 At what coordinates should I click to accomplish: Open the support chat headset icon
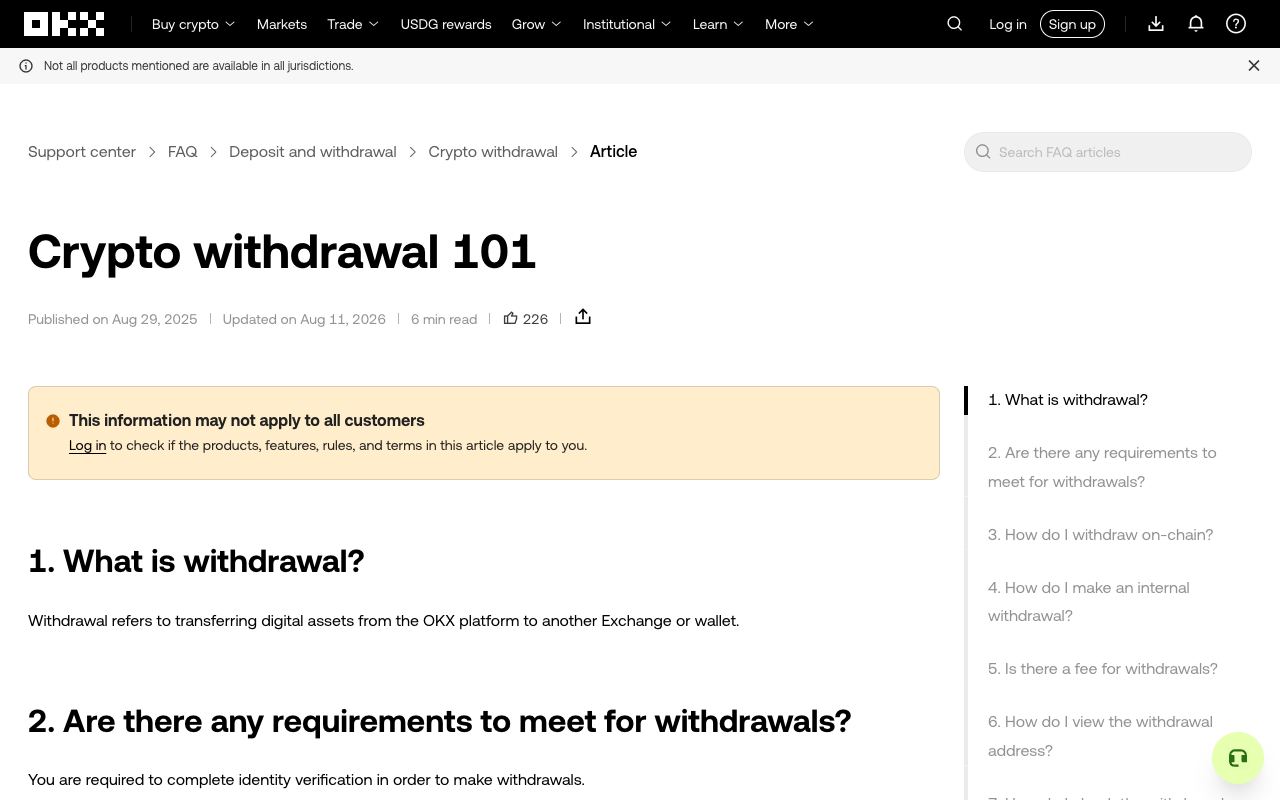coord(1238,758)
